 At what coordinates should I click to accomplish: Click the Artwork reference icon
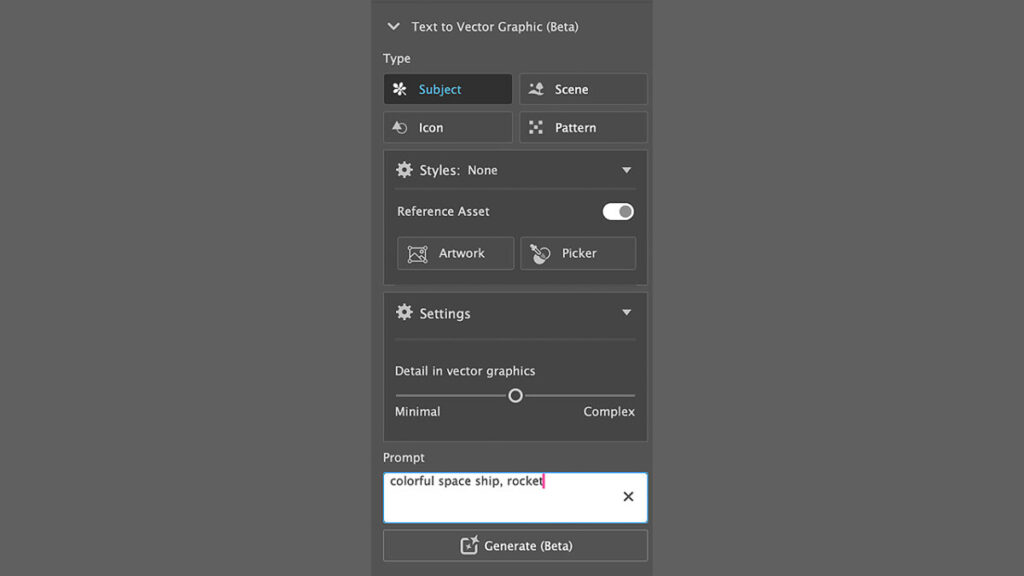click(x=418, y=254)
